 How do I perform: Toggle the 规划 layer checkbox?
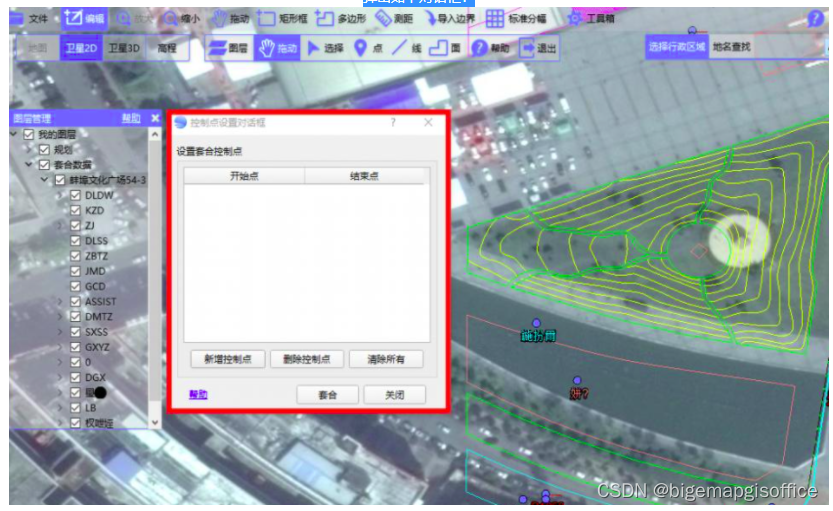45,150
